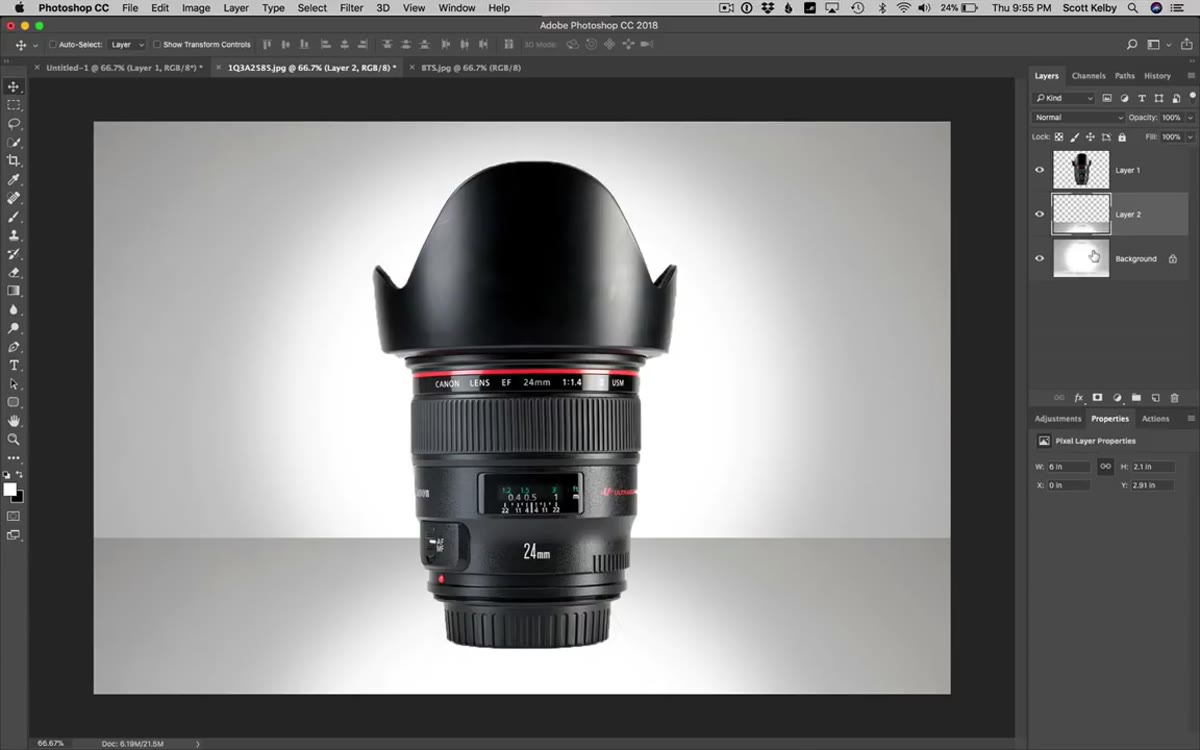Select the Crop tool
The image size is (1200, 750).
pyautogui.click(x=13, y=161)
